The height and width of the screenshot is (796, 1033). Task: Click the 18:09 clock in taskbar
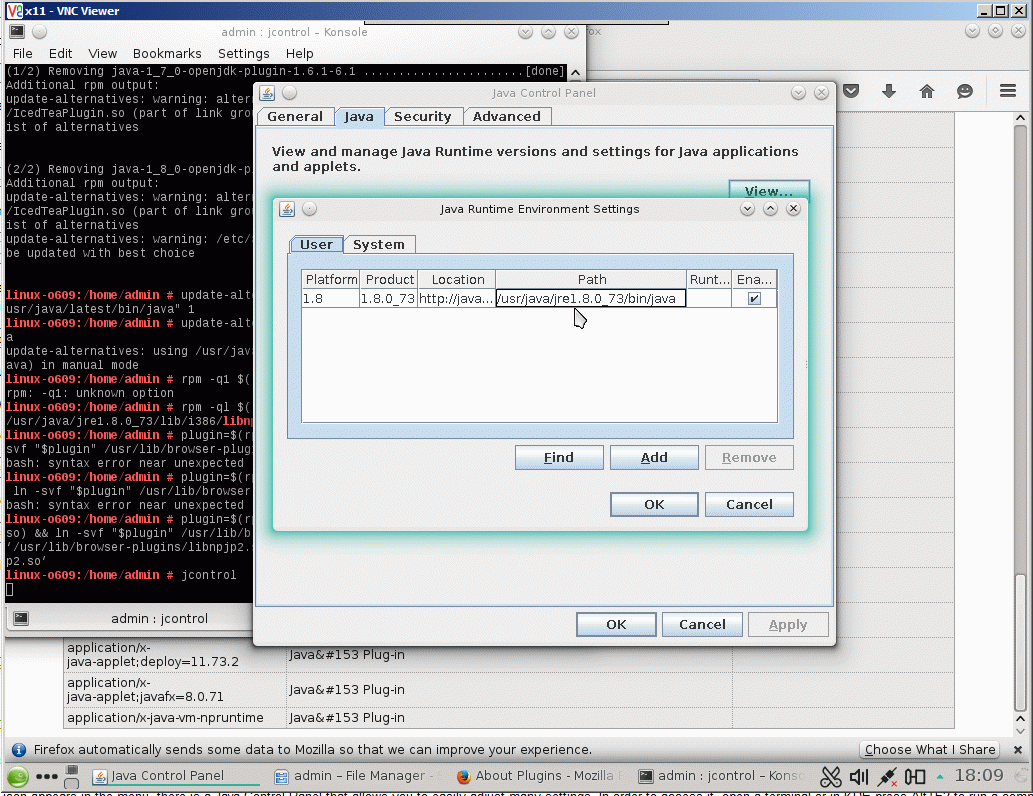tap(979, 776)
